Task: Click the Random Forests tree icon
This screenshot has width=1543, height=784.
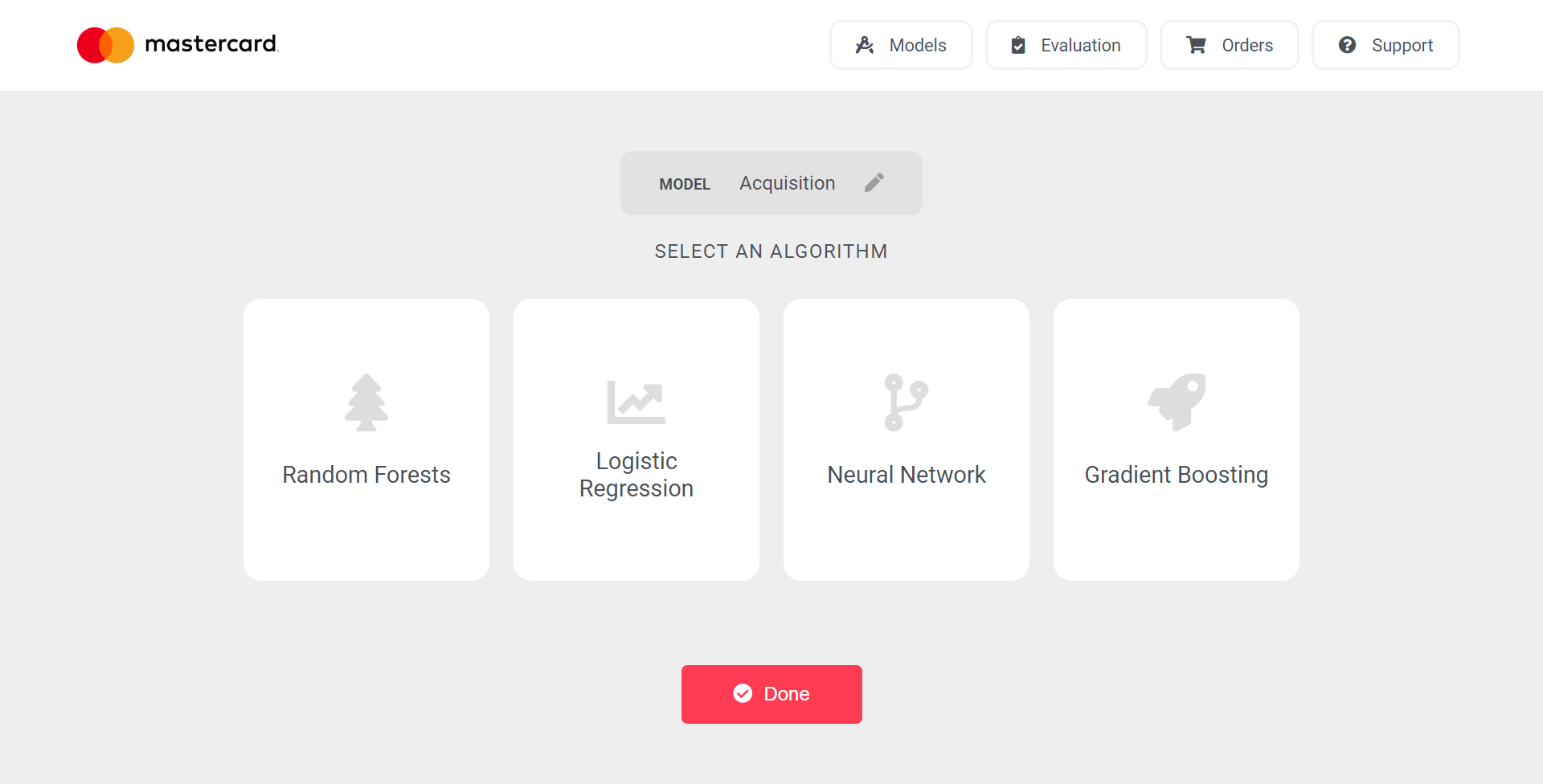Action: 366,402
